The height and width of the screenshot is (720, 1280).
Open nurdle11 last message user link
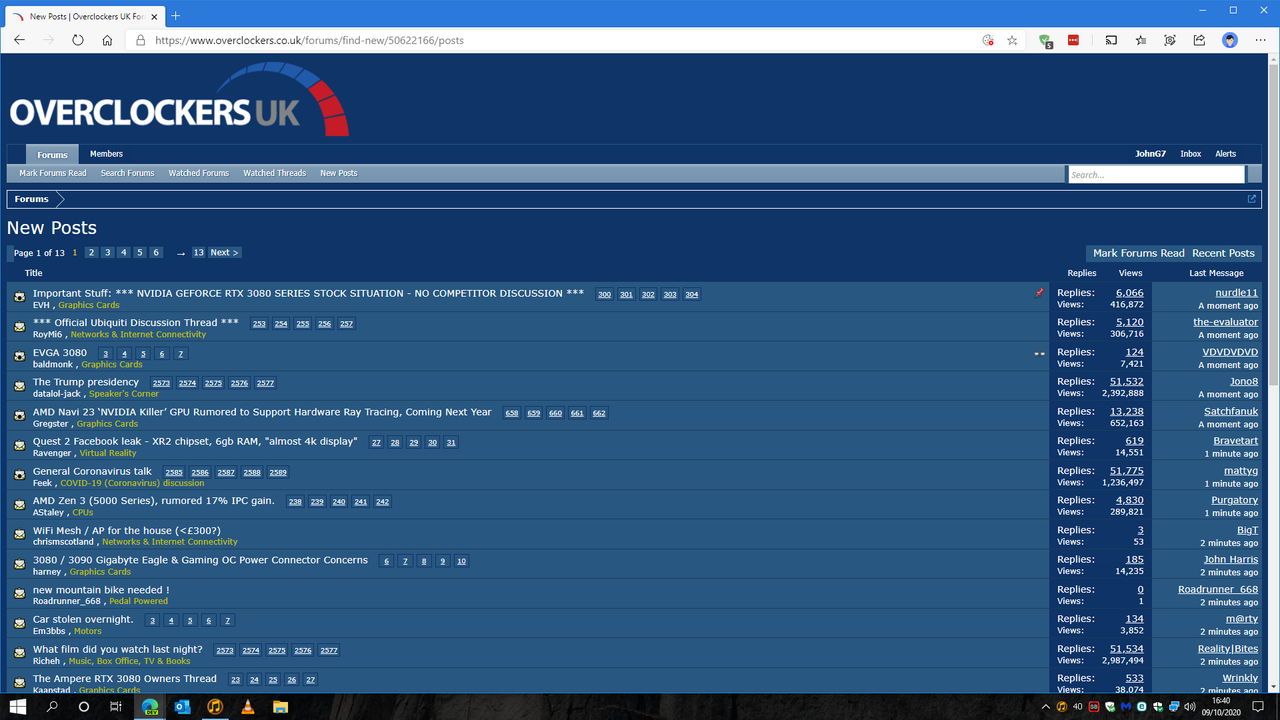click(x=1236, y=293)
